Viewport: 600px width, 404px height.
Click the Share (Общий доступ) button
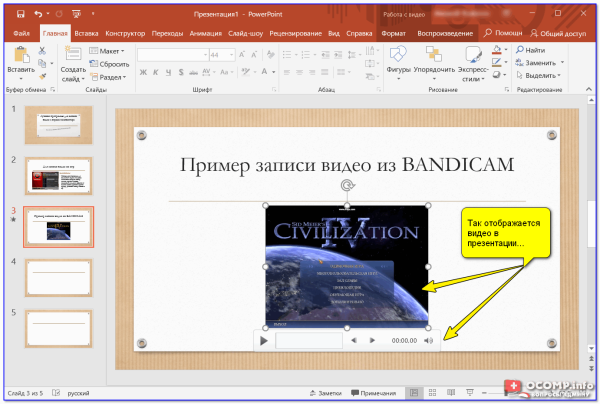(560, 33)
